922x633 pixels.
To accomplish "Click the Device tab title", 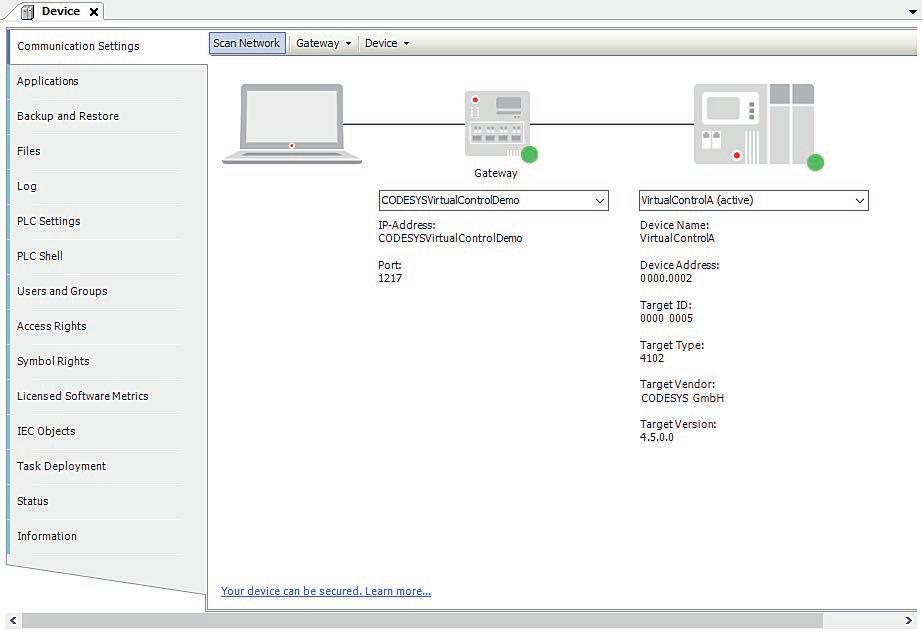I will 61,11.
